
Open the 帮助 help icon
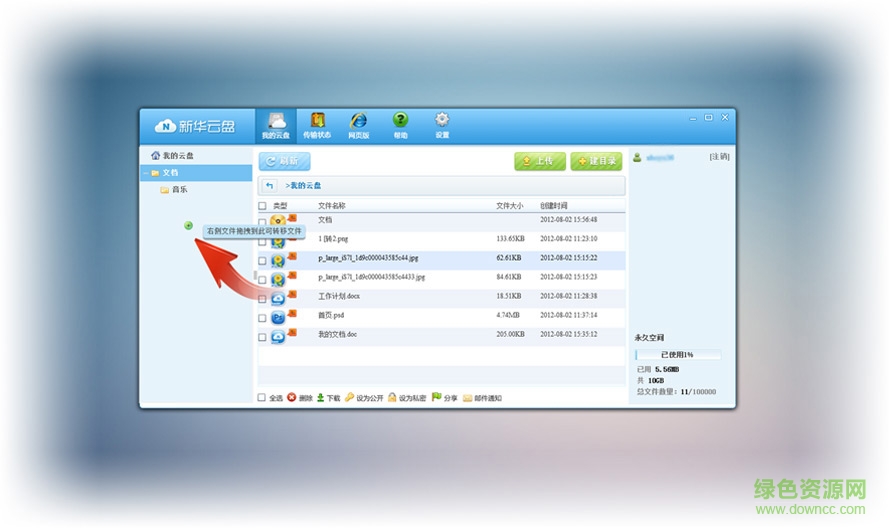[400, 125]
